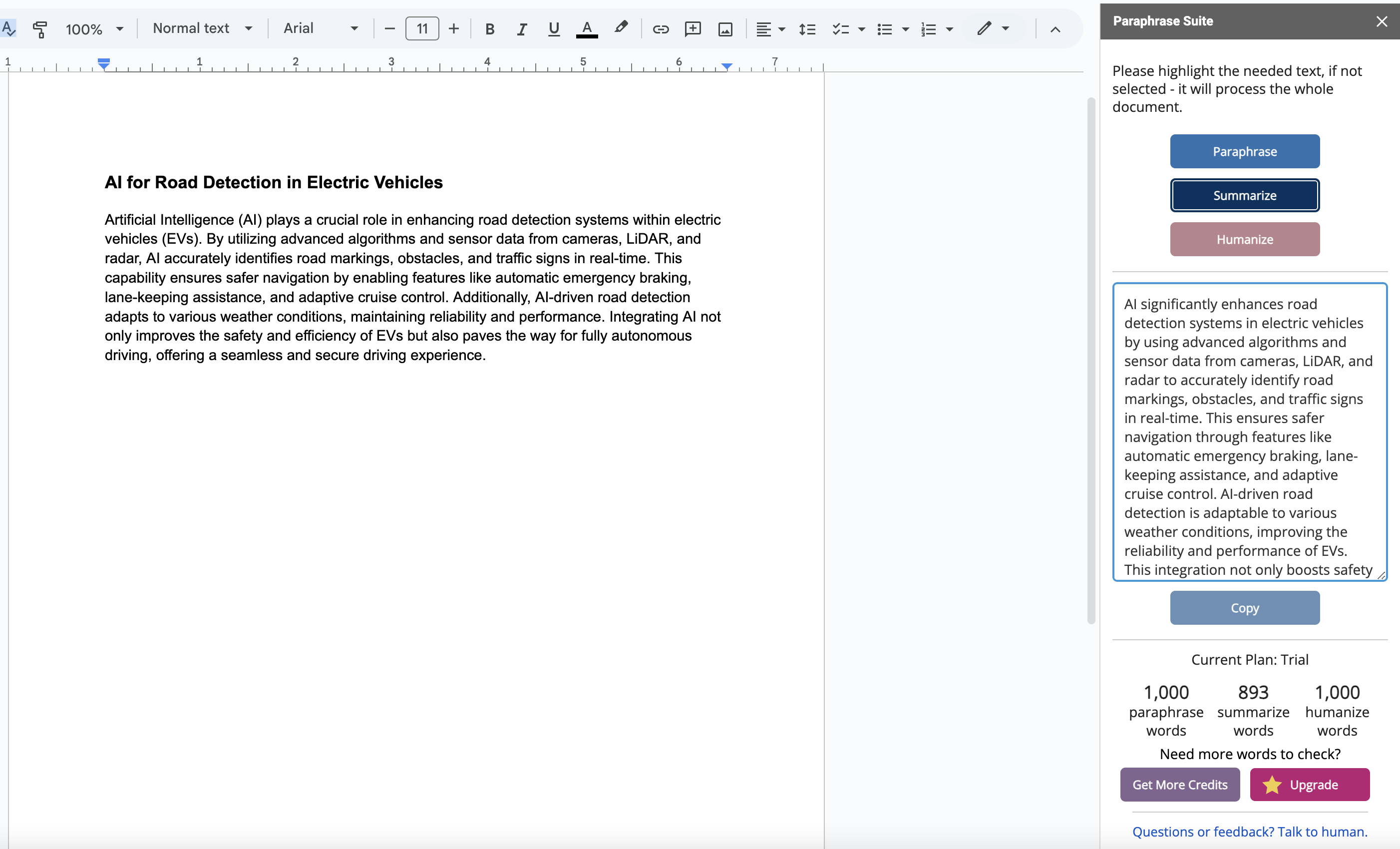Viewport: 1400px width, 849px height.
Task: Click the Copy button
Action: [x=1244, y=607]
